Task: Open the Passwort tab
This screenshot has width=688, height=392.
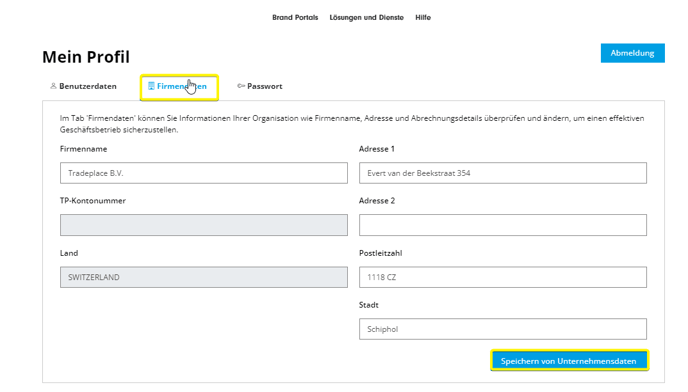Action: [x=260, y=86]
